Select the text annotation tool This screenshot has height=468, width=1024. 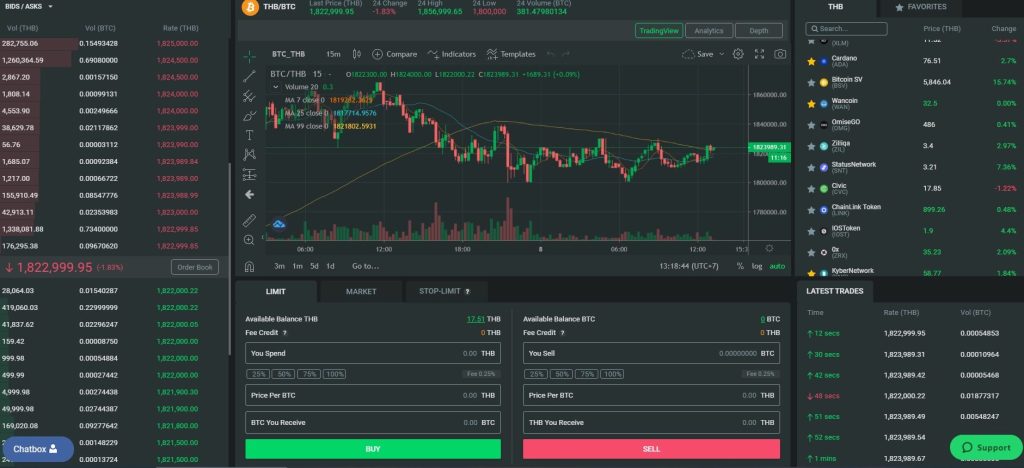pyautogui.click(x=249, y=135)
